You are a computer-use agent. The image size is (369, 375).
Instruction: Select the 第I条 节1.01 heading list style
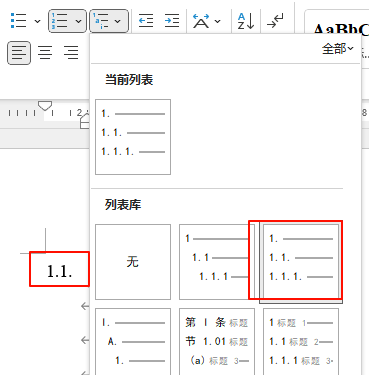[217, 342]
